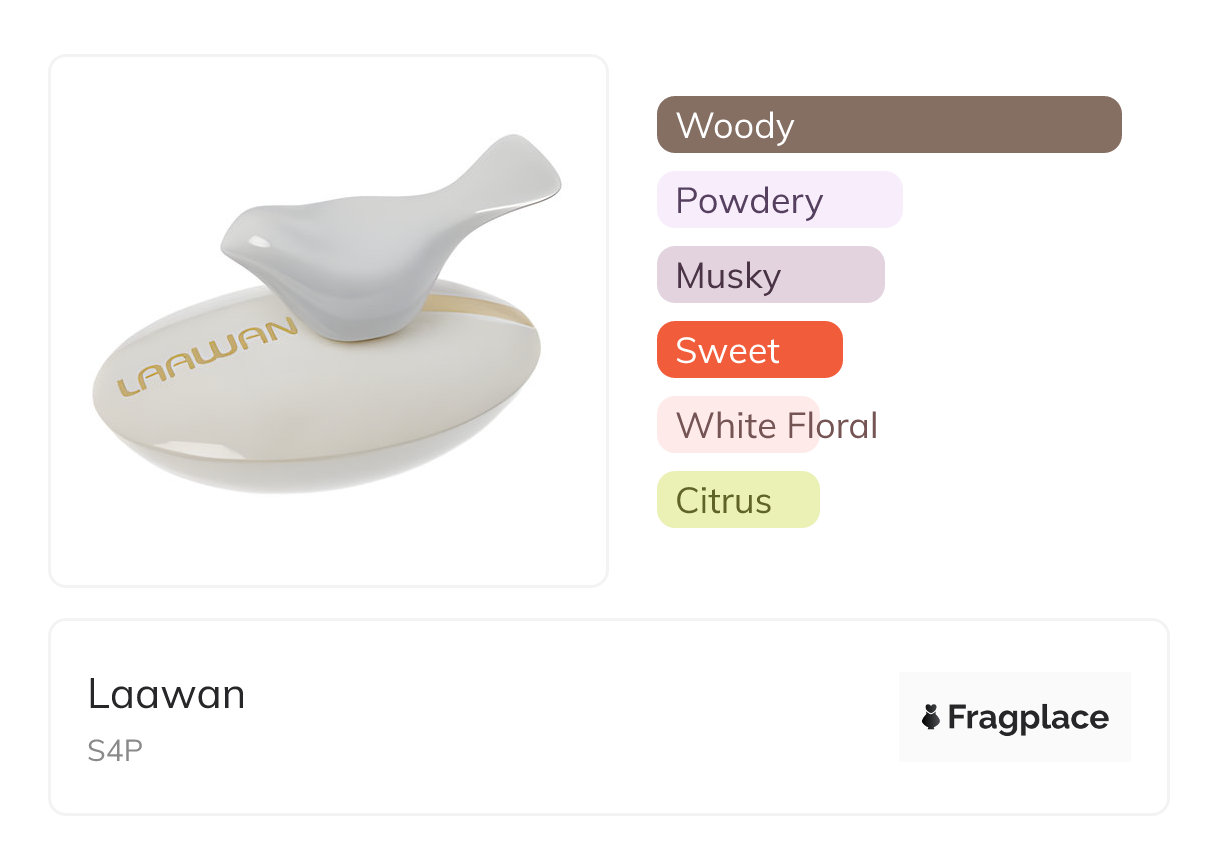The height and width of the screenshot is (864, 1218).
Task: Click the Fragplace brand name text
Action: [1027, 717]
